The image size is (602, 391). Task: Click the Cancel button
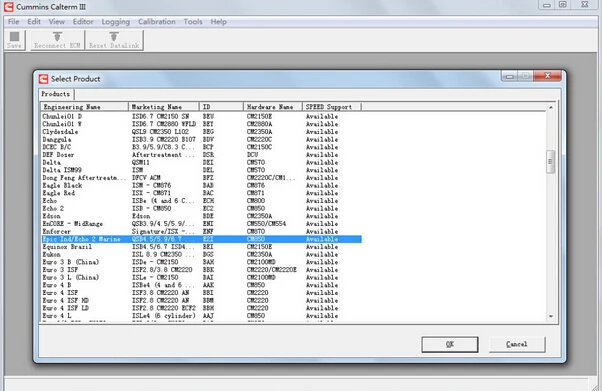517,344
